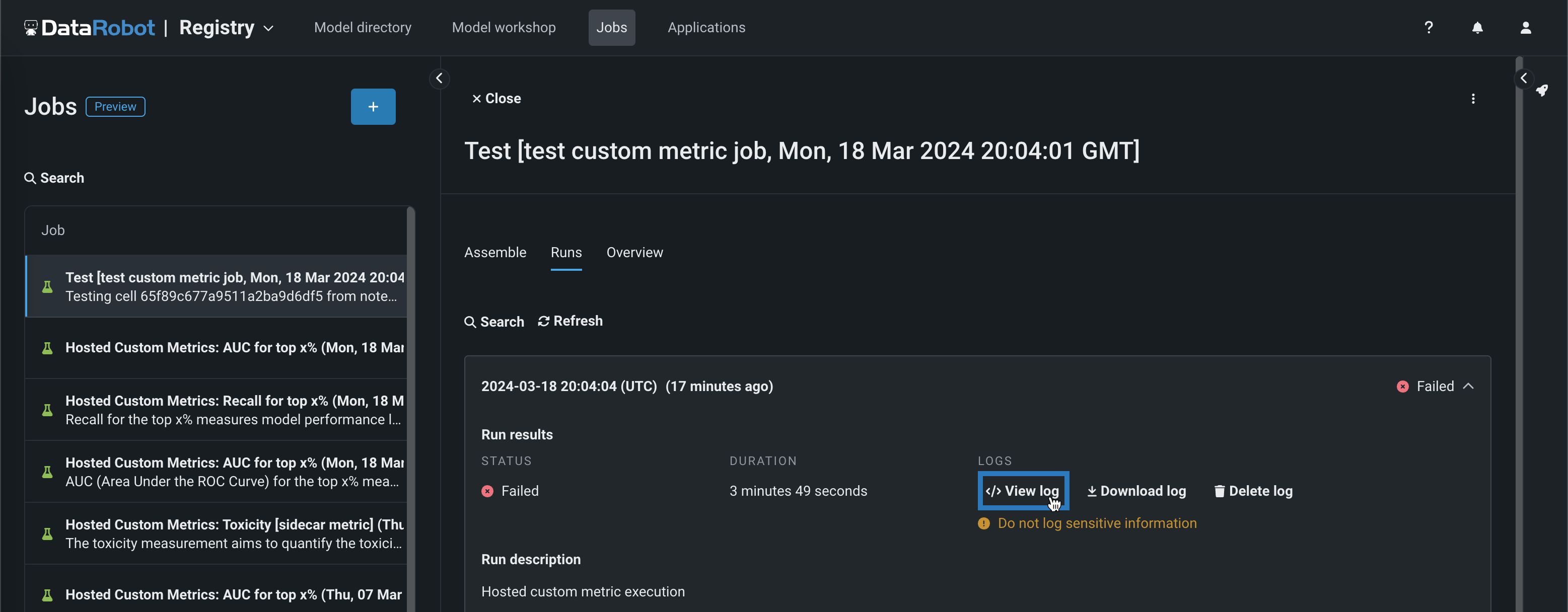The image size is (1568, 612).
Task: Open the three-dot job actions menu
Action: pyautogui.click(x=1473, y=99)
